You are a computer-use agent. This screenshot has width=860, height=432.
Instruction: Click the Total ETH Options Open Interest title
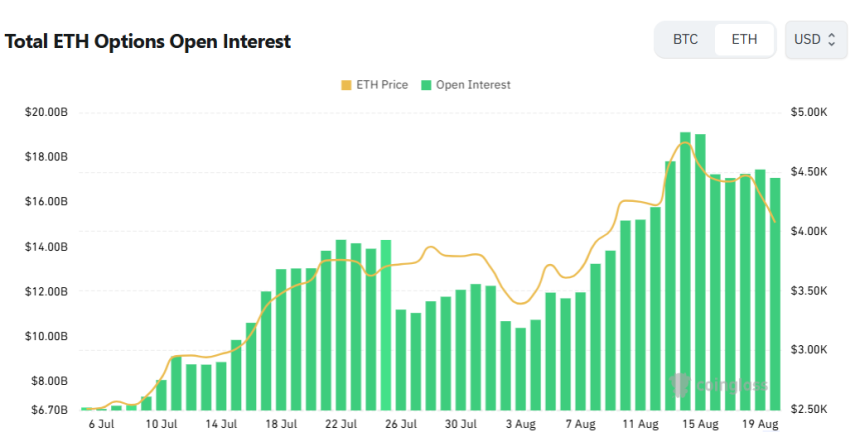point(148,42)
